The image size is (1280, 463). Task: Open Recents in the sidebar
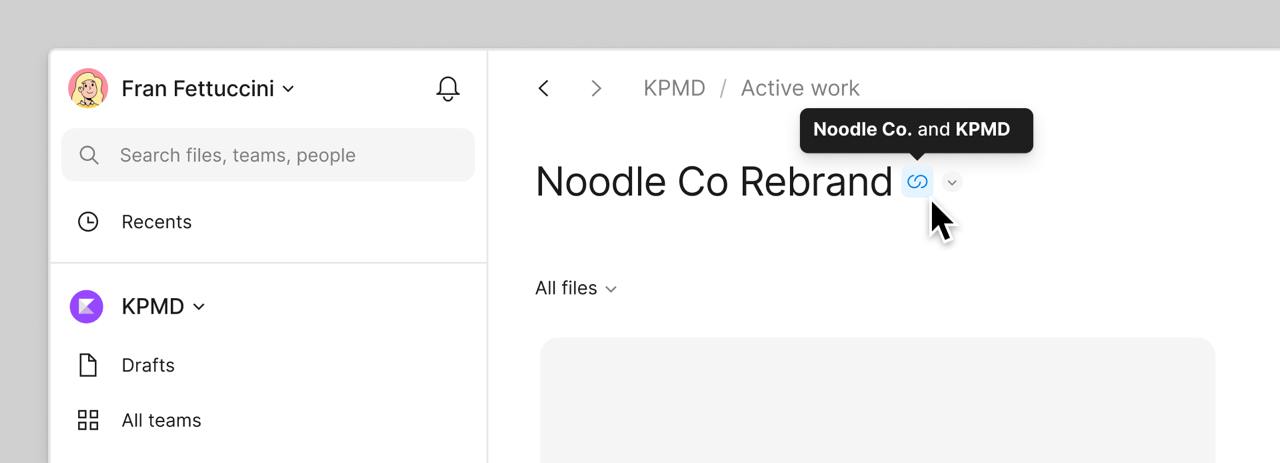click(x=156, y=222)
